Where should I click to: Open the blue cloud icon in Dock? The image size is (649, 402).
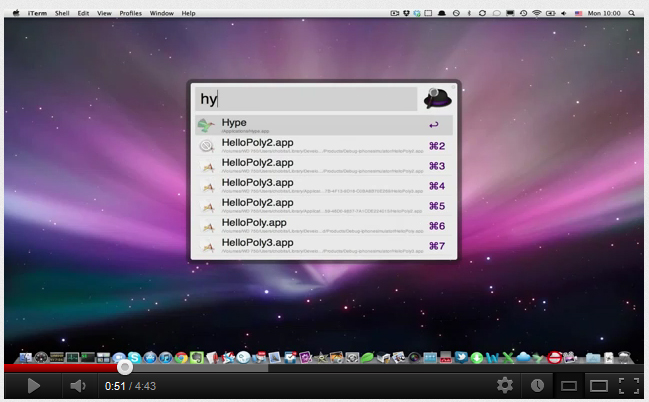click(524, 357)
